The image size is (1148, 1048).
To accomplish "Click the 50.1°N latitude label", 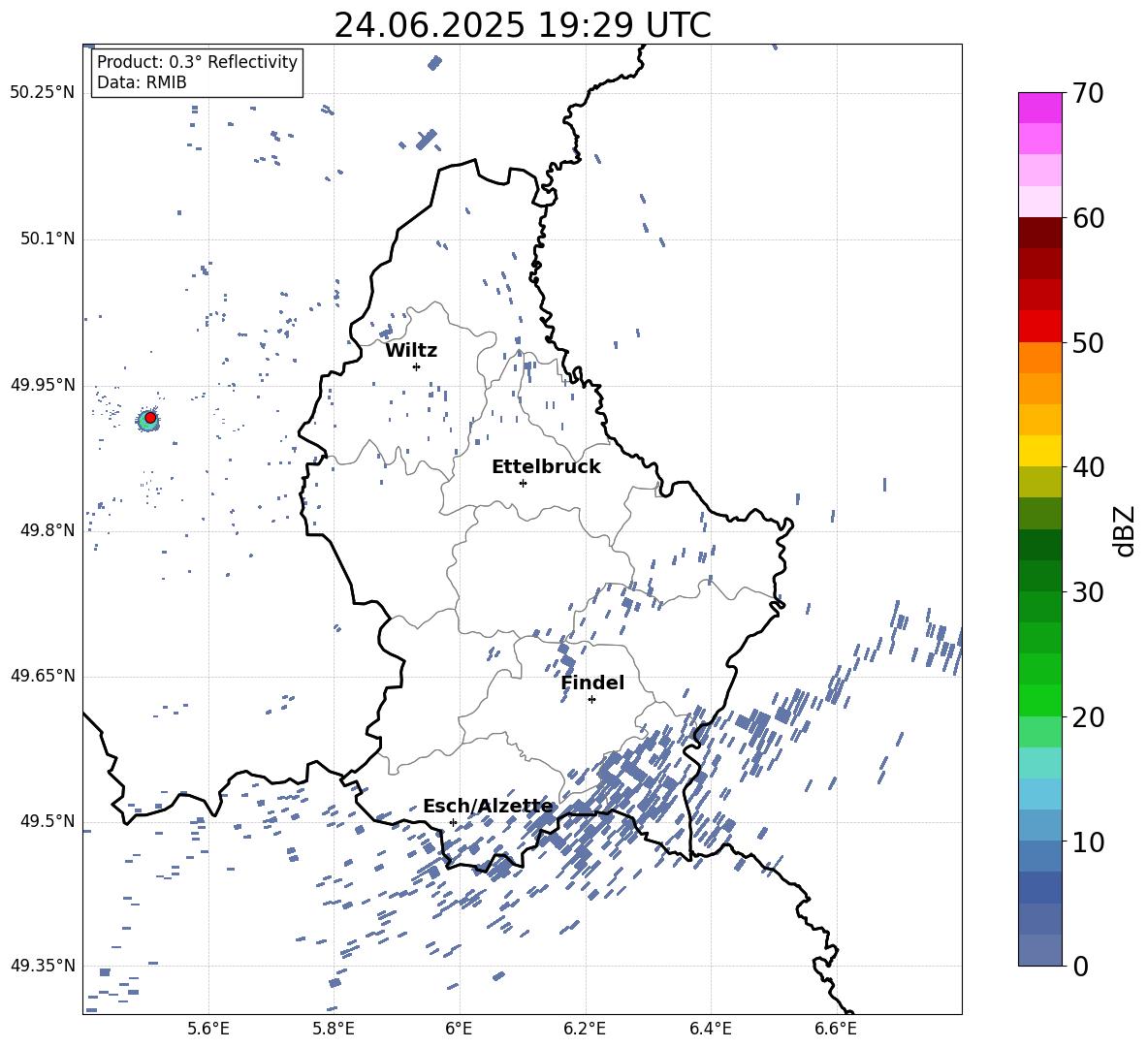I will tap(48, 238).
